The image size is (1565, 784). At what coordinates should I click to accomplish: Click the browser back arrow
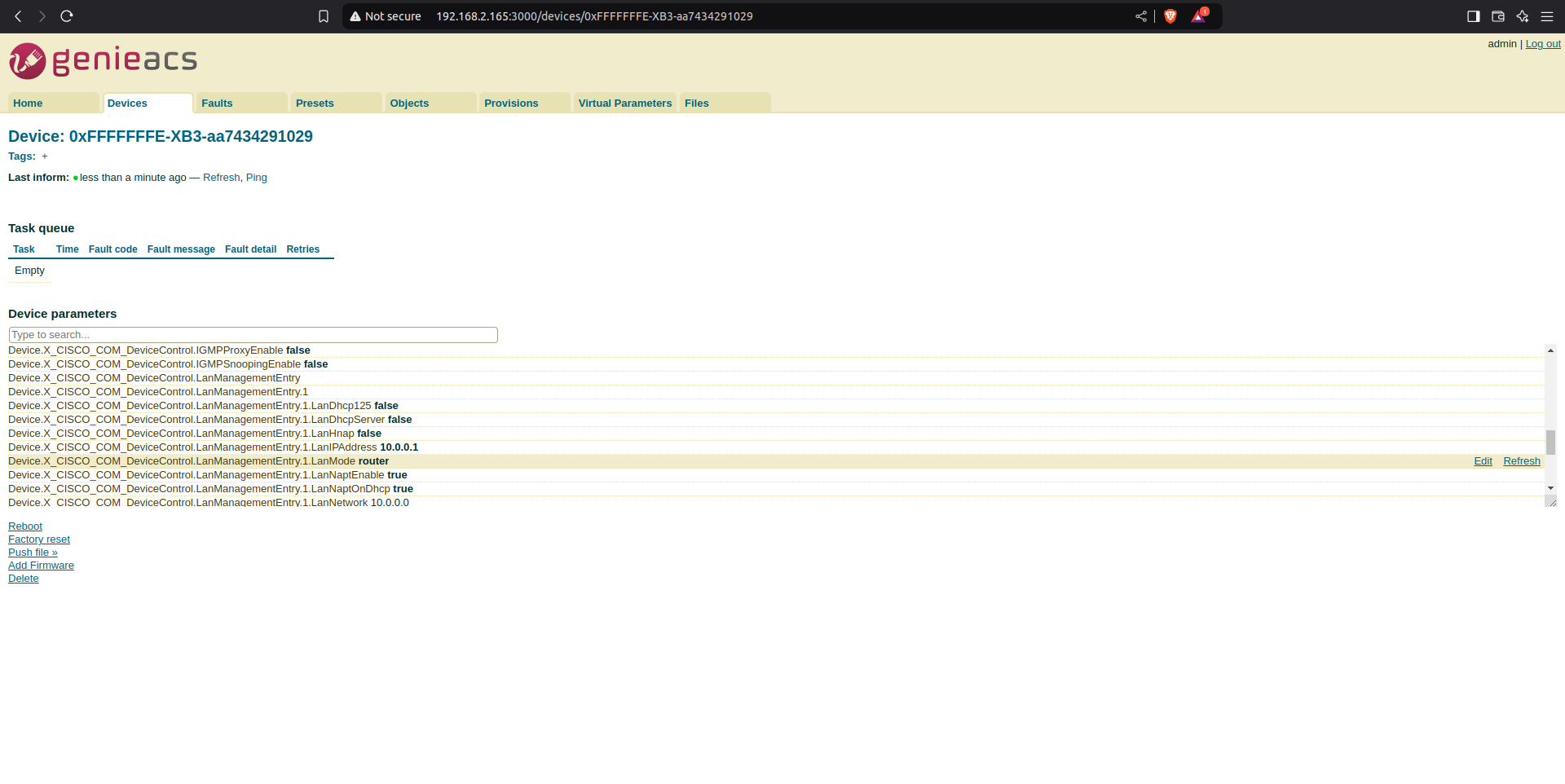click(x=18, y=16)
